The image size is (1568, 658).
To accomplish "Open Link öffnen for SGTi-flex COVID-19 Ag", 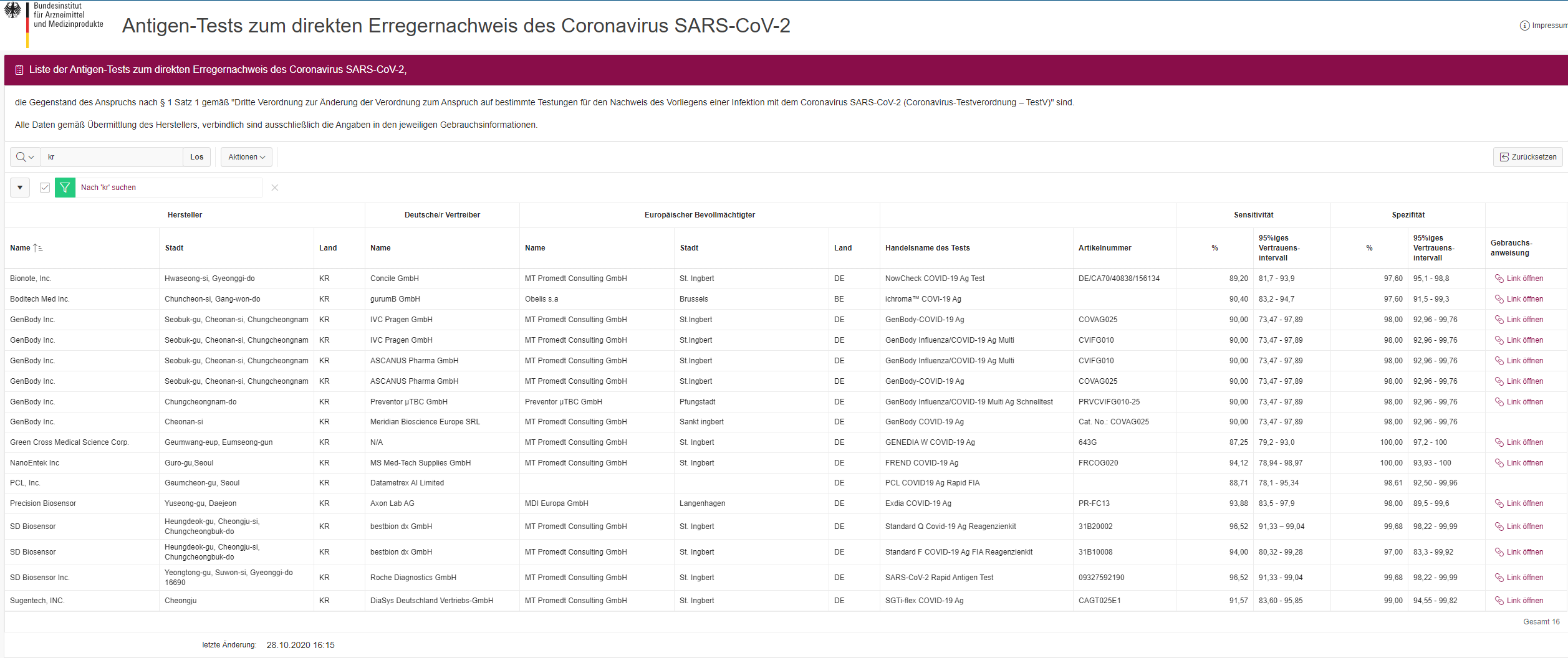I will (x=1519, y=601).
